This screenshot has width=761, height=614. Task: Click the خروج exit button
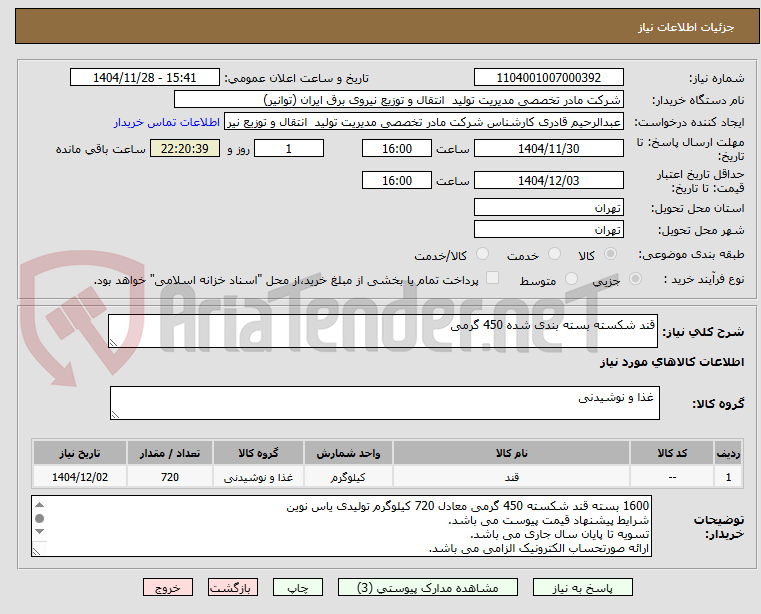click(167, 587)
